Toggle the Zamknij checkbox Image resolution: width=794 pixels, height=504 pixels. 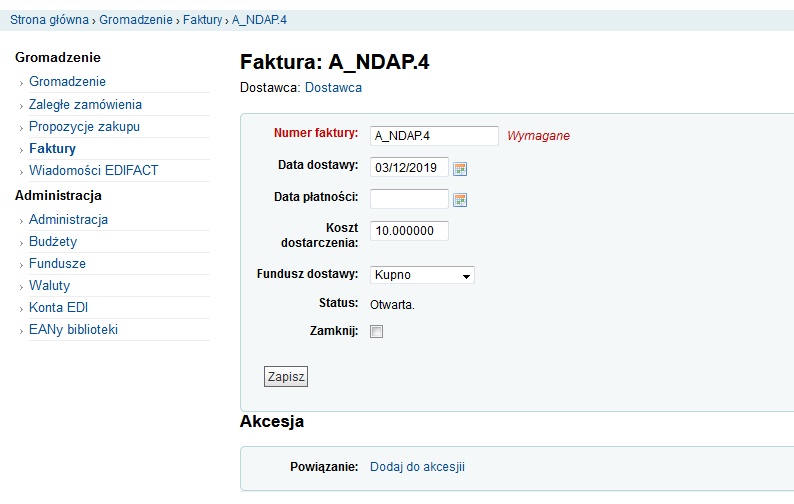click(377, 332)
